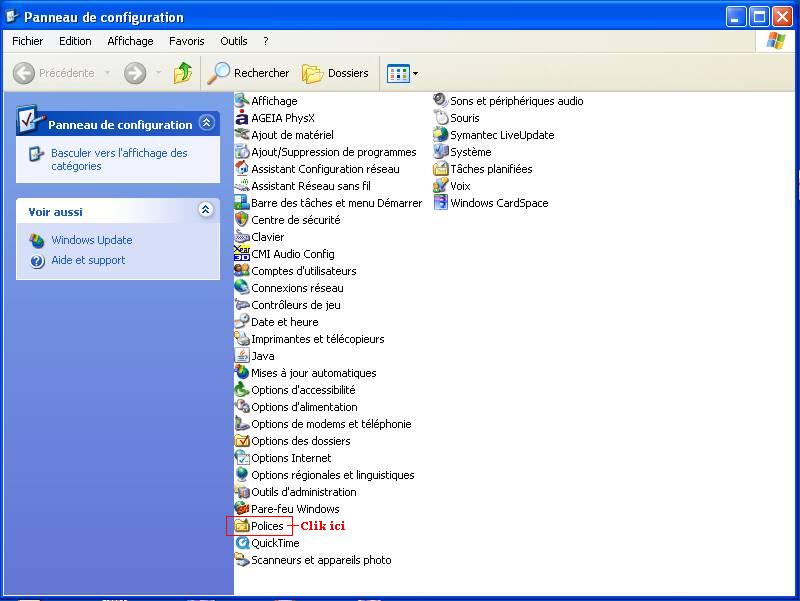Select the Options Internet icon
Viewport: 800px width, 601px height.
click(242, 458)
